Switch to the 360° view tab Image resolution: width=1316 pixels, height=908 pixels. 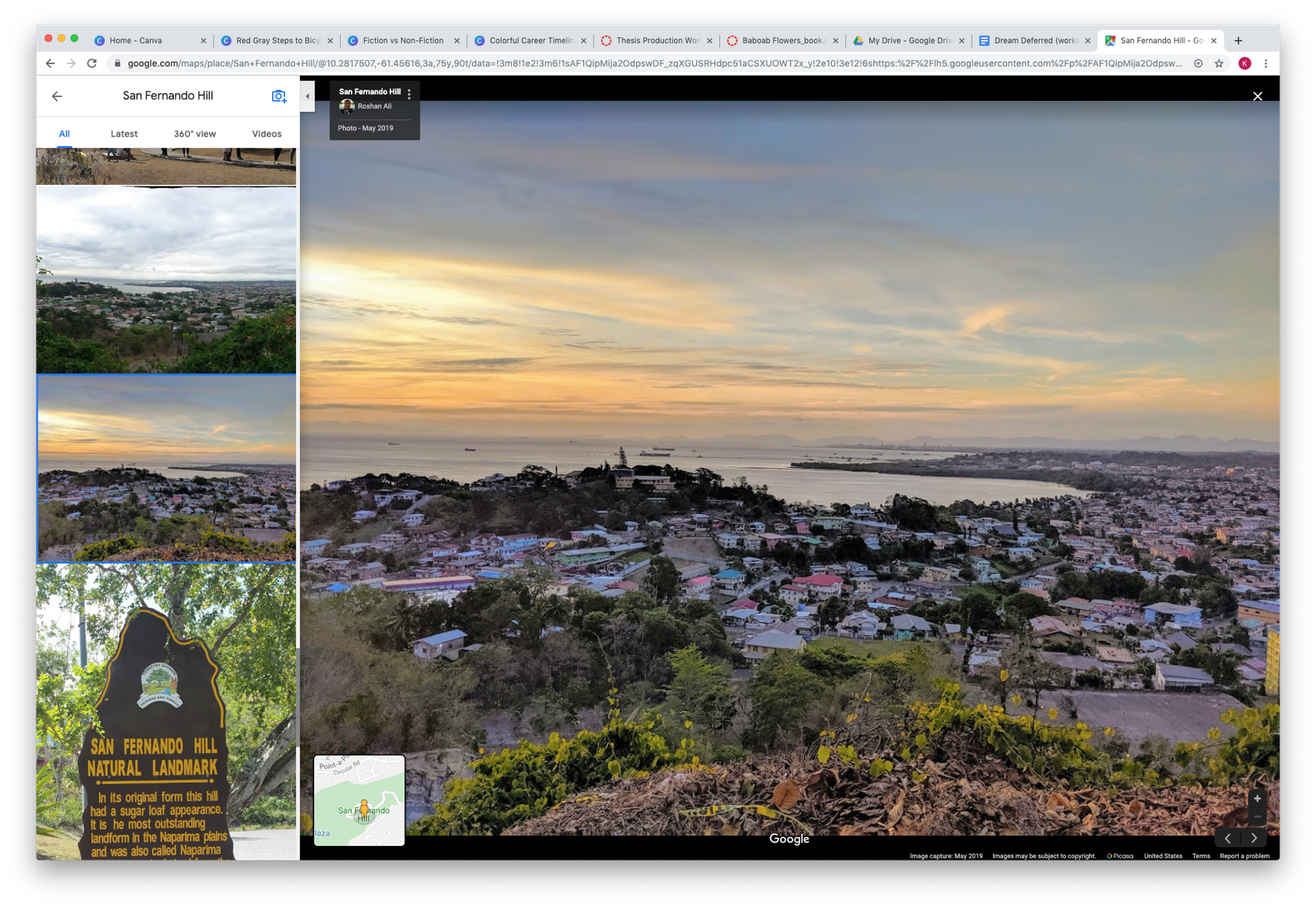[194, 134]
